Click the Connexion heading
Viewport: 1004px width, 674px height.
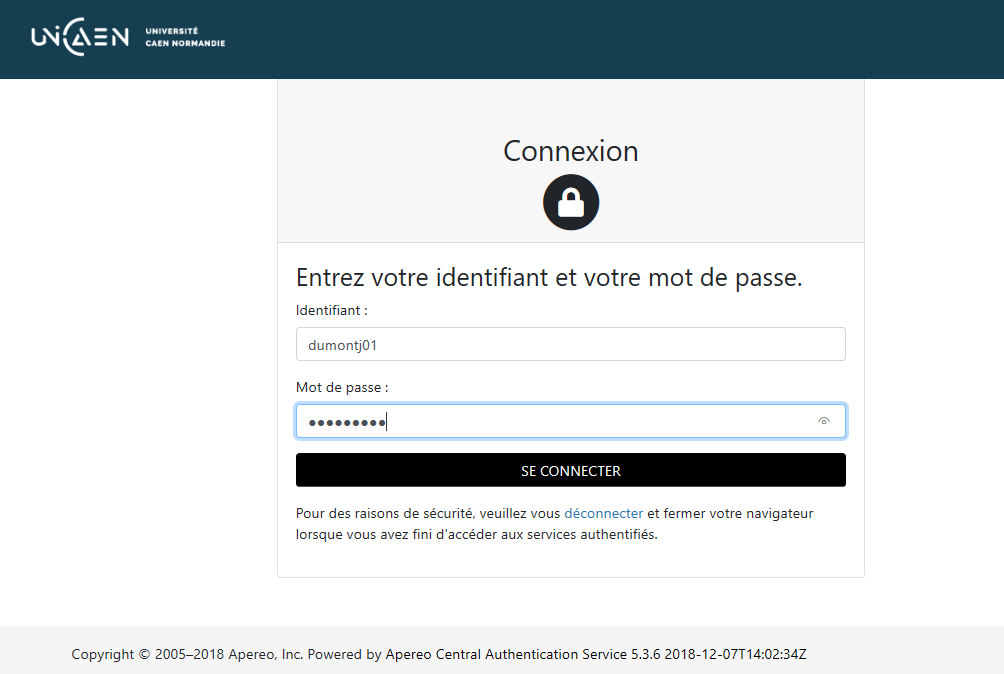coord(570,151)
